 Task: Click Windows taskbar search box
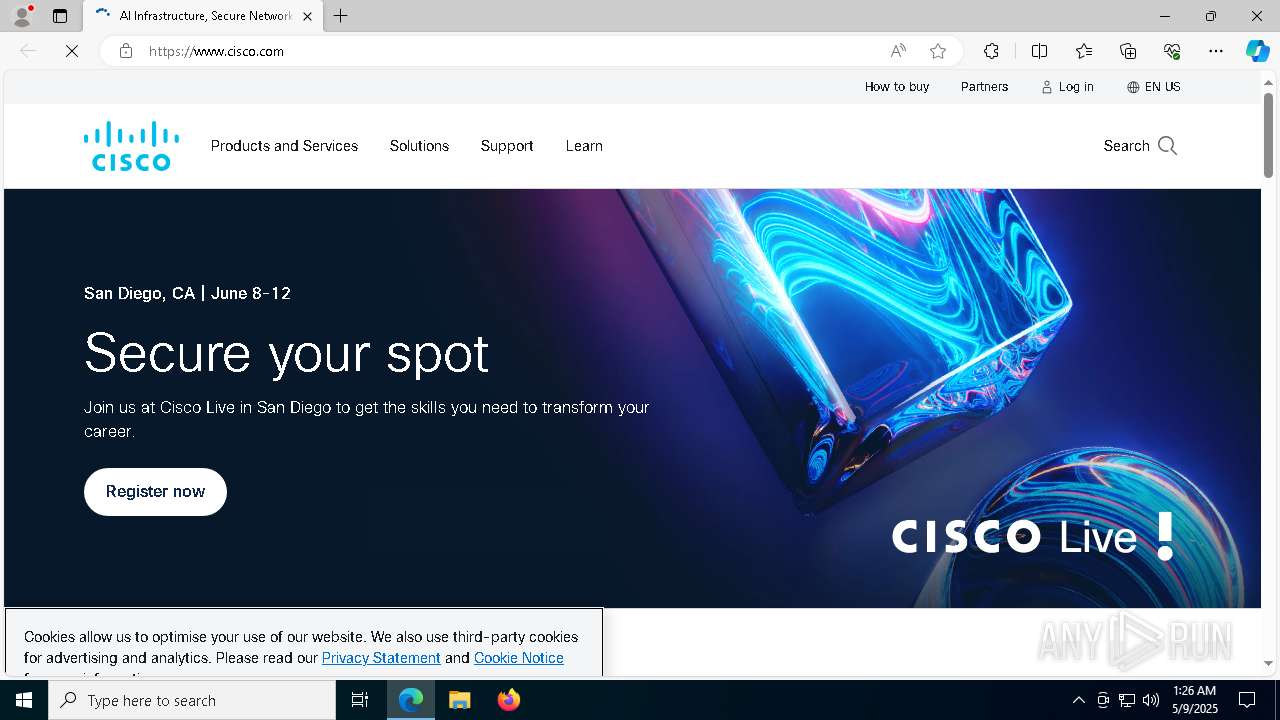pos(192,700)
